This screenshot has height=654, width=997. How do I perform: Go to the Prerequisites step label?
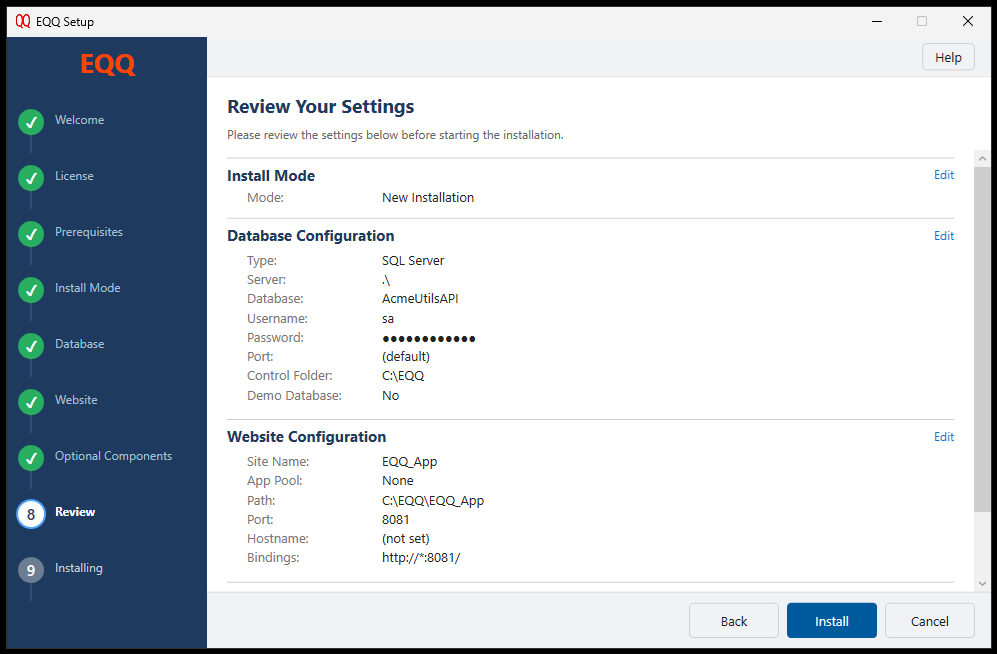pos(88,231)
